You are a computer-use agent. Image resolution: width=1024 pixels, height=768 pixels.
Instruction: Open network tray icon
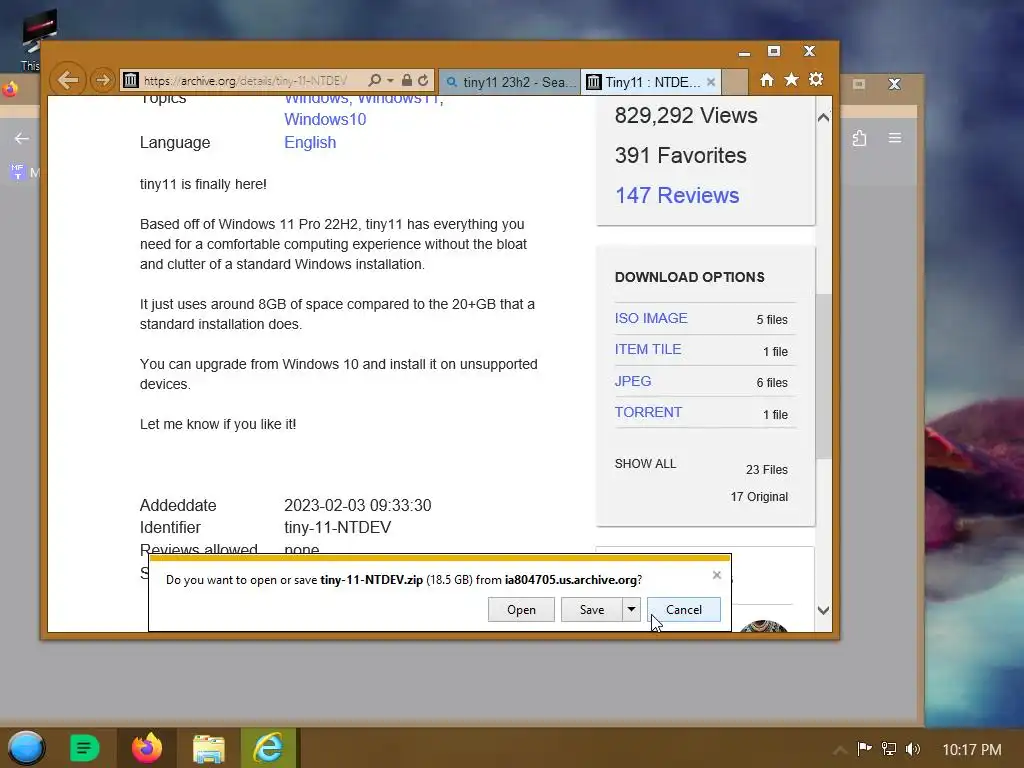[x=889, y=748]
